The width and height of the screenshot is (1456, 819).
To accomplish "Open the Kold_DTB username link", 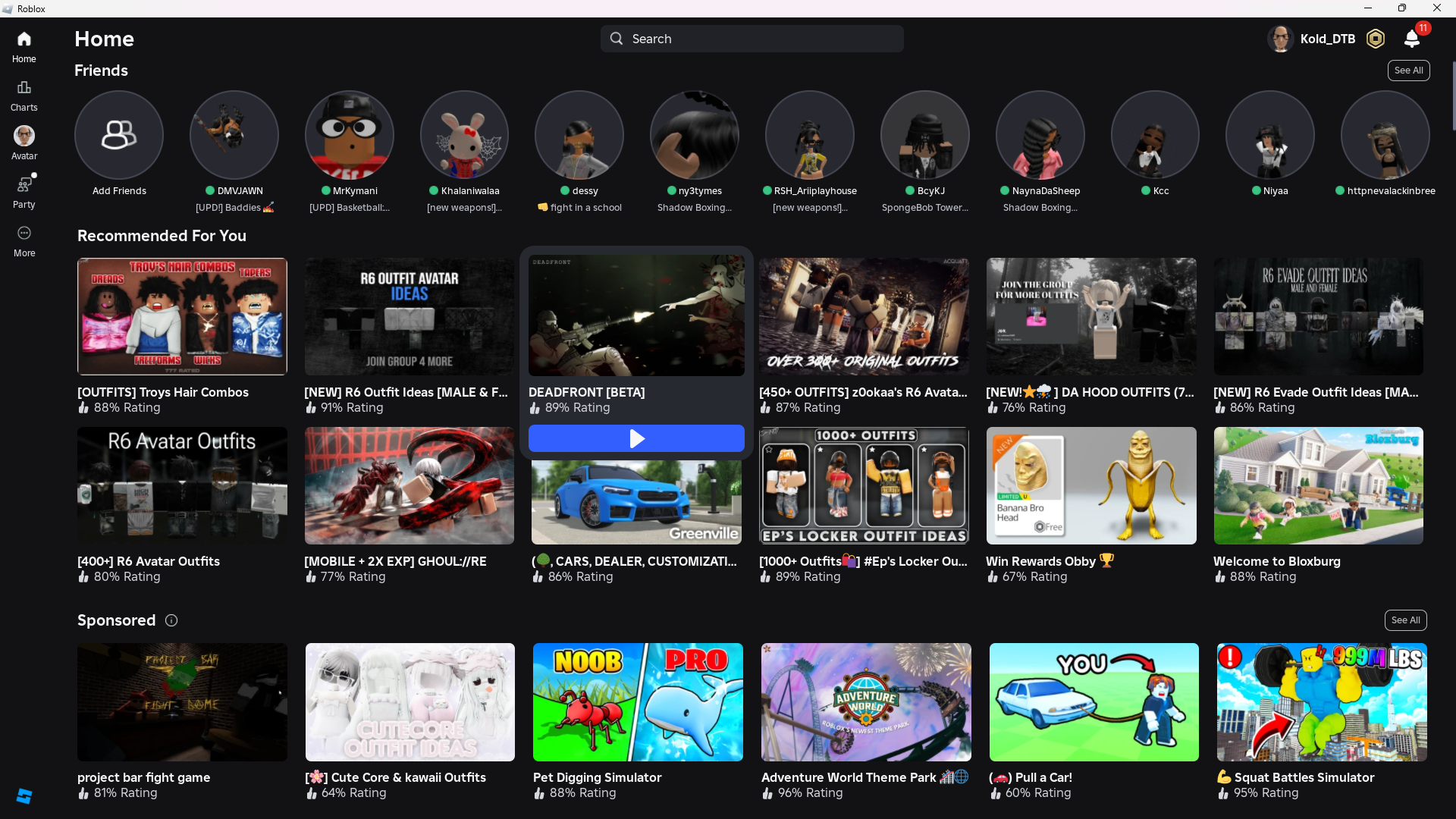I will coord(1328,39).
